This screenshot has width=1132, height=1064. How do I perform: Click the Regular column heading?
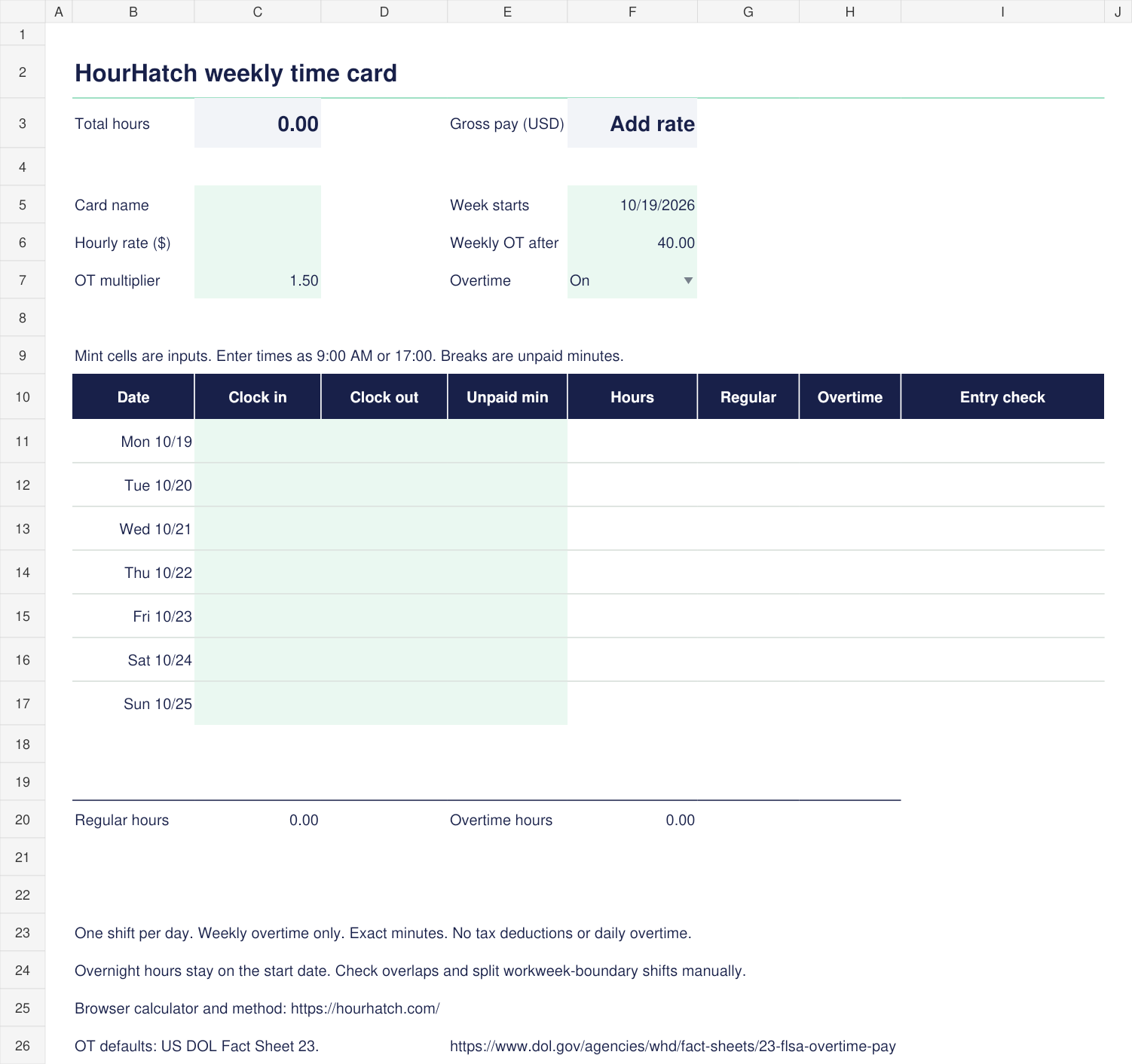coord(748,397)
